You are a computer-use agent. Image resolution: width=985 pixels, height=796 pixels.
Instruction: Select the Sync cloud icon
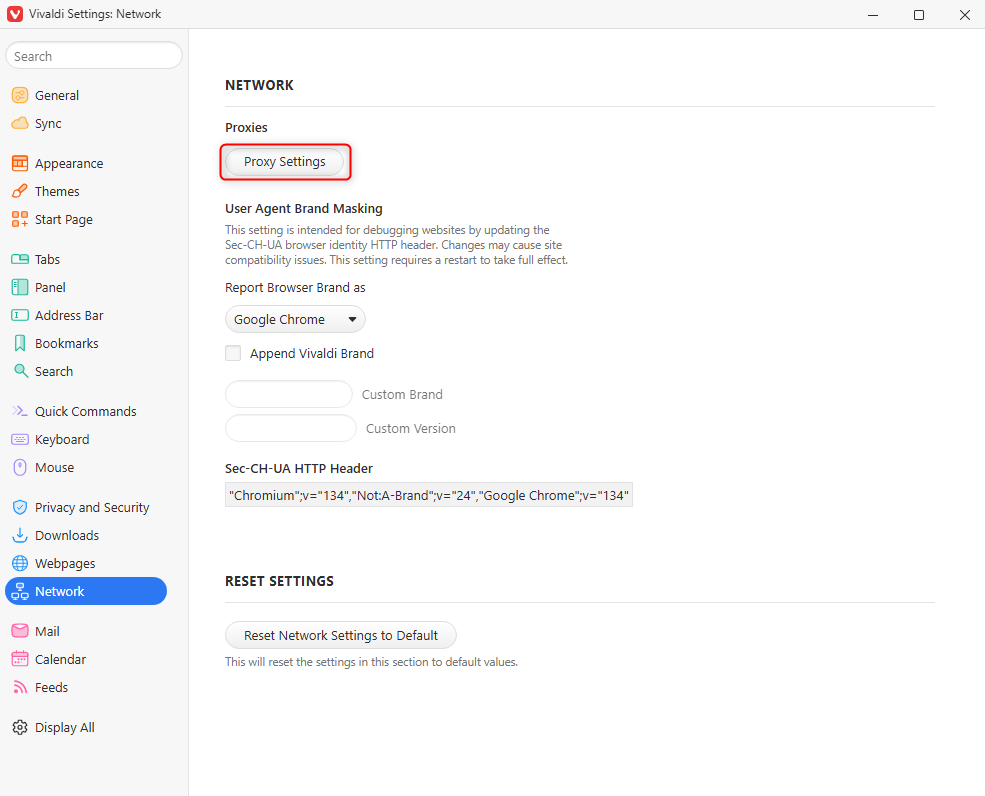point(20,123)
